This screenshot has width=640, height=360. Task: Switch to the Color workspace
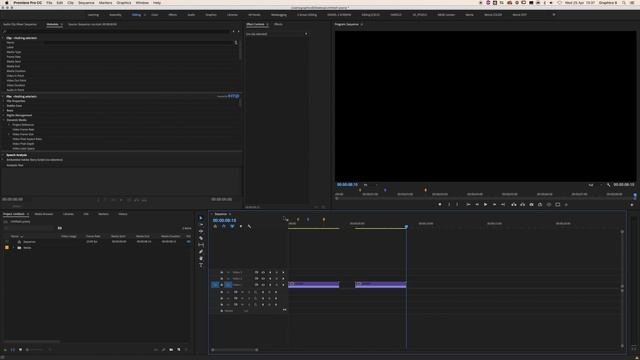(x=155, y=15)
